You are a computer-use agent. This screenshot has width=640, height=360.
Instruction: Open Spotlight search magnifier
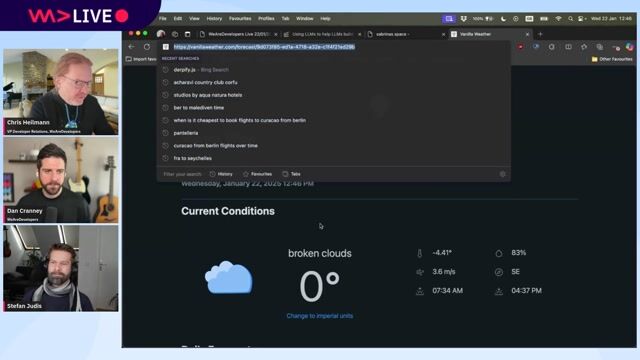(570, 19)
